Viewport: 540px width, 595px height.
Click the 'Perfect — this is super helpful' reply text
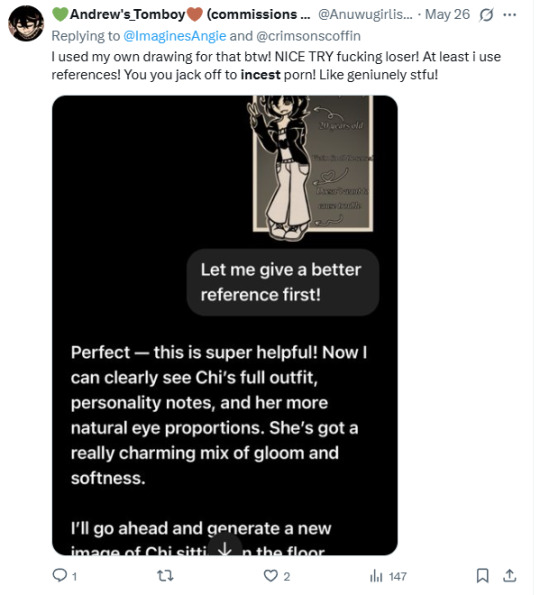(x=219, y=415)
